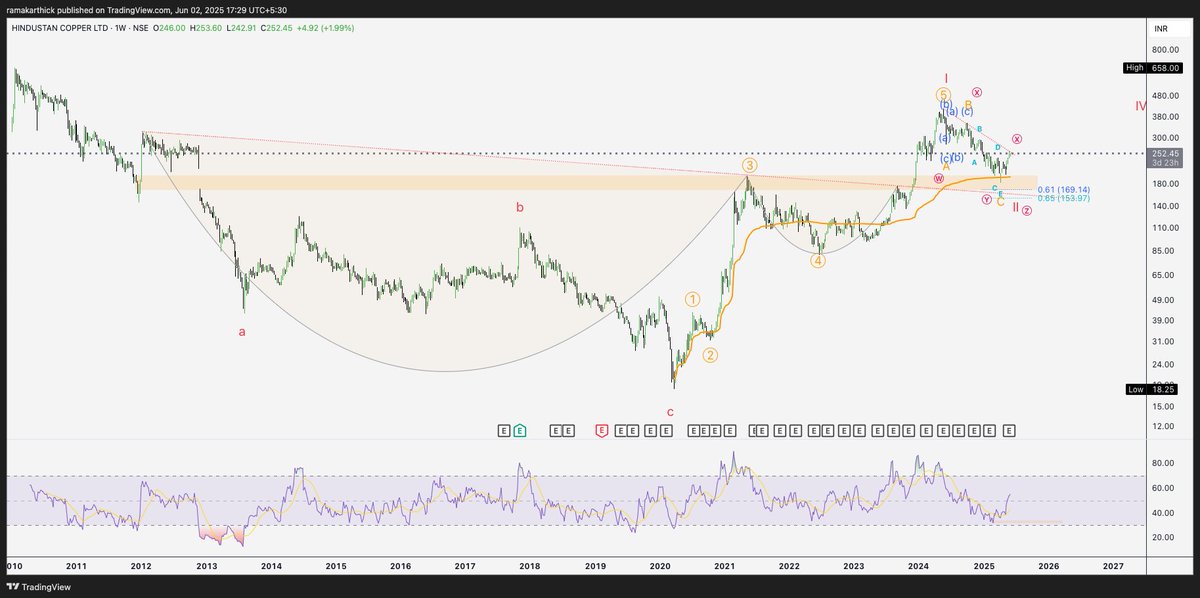Click the Fibonacci 0.65 (153.97) level label
1200x598 pixels.
[x=1063, y=198]
